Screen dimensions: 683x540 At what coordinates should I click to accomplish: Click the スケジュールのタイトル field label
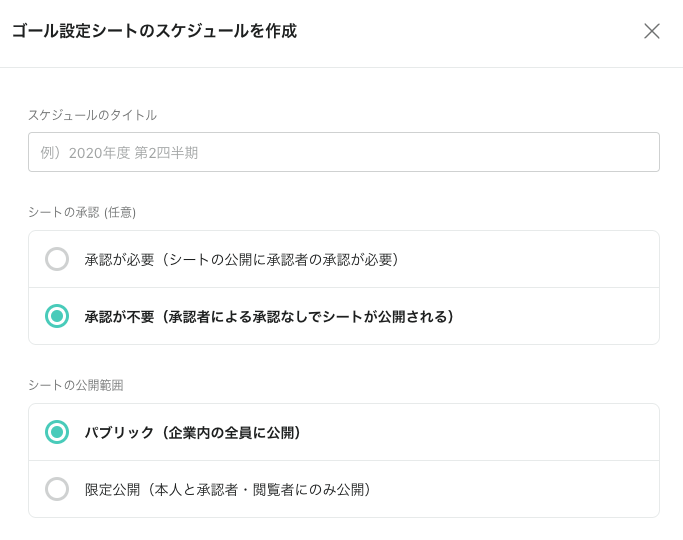coord(92,115)
